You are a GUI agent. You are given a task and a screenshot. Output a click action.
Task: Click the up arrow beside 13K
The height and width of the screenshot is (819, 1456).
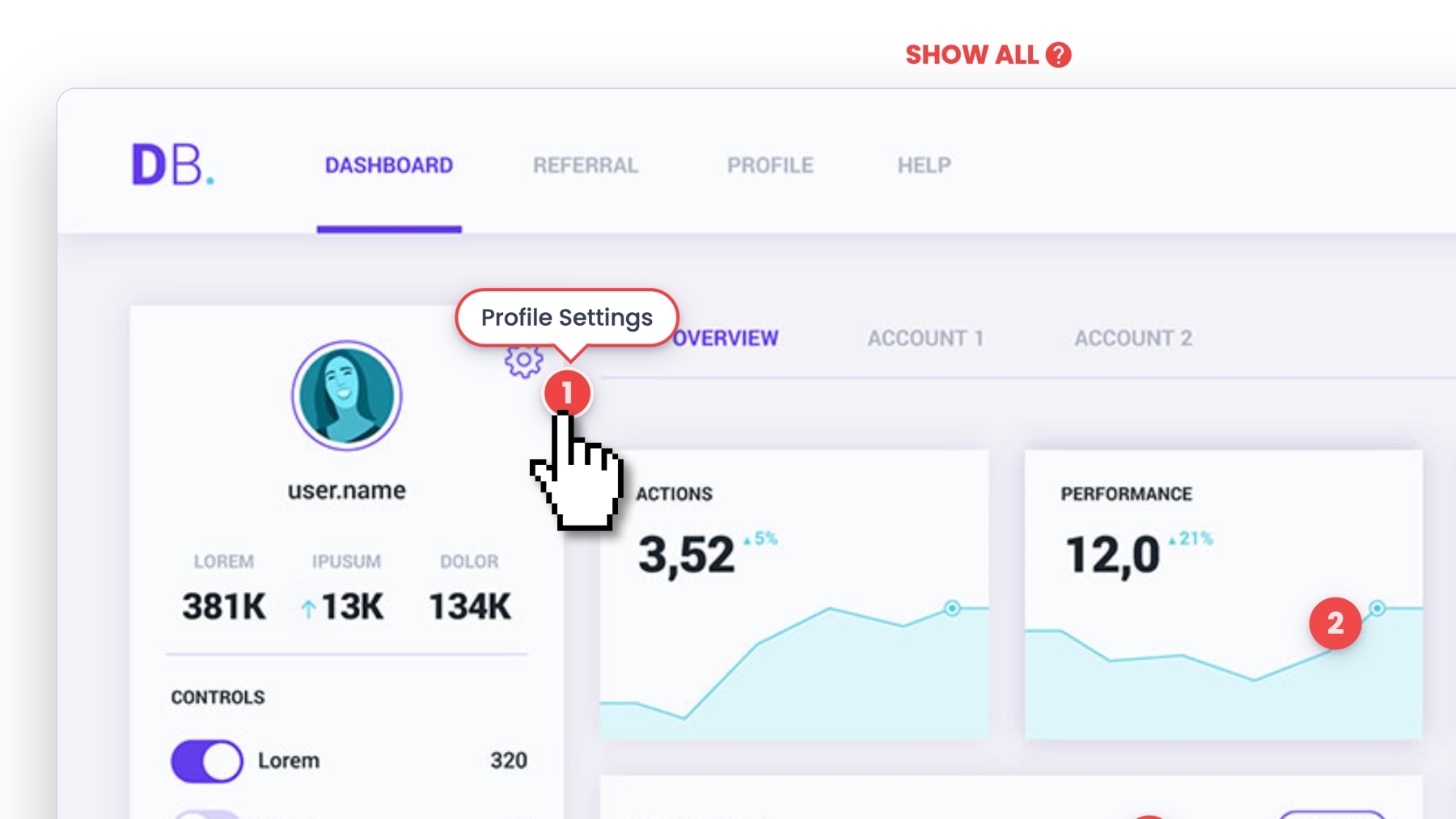tap(307, 609)
